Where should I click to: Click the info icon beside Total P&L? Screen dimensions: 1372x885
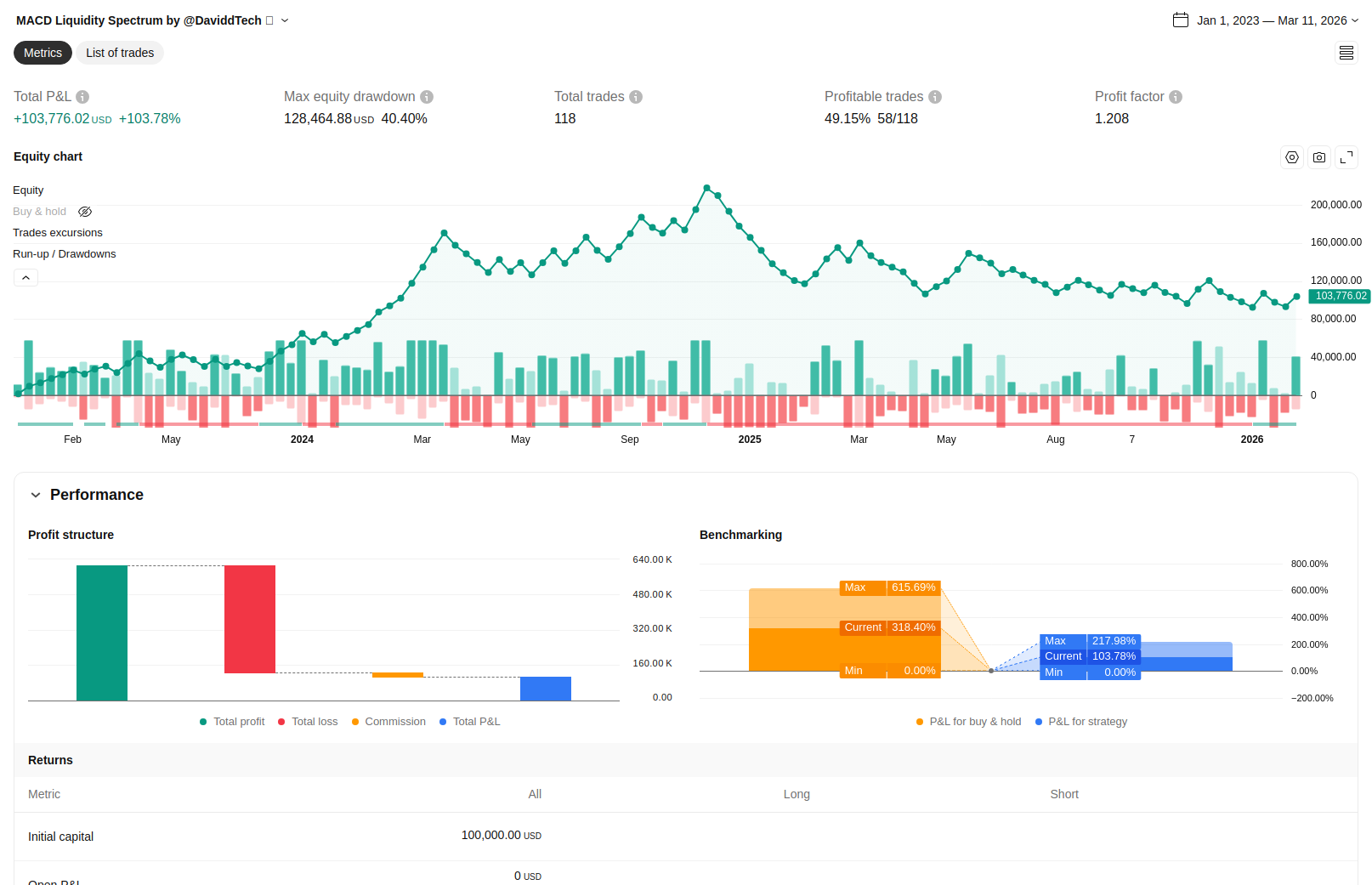click(x=82, y=97)
